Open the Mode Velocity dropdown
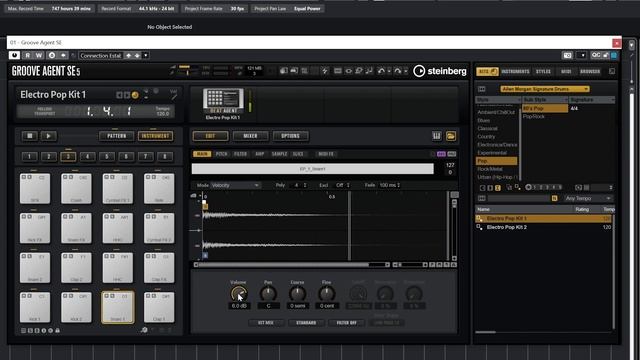The height and width of the screenshot is (360, 640). click(235, 185)
